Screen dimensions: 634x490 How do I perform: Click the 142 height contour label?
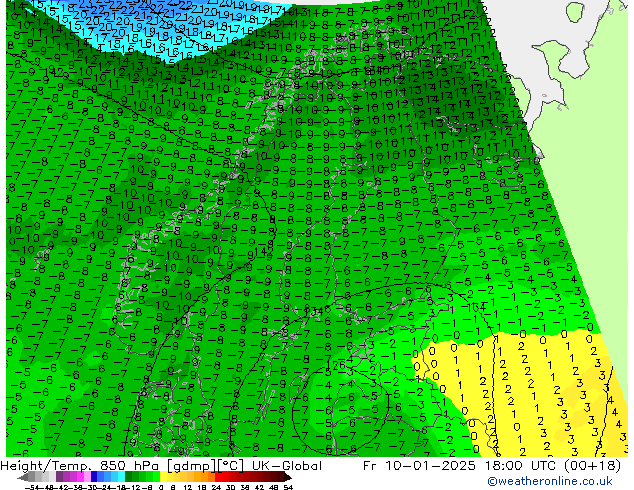[264, 251]
